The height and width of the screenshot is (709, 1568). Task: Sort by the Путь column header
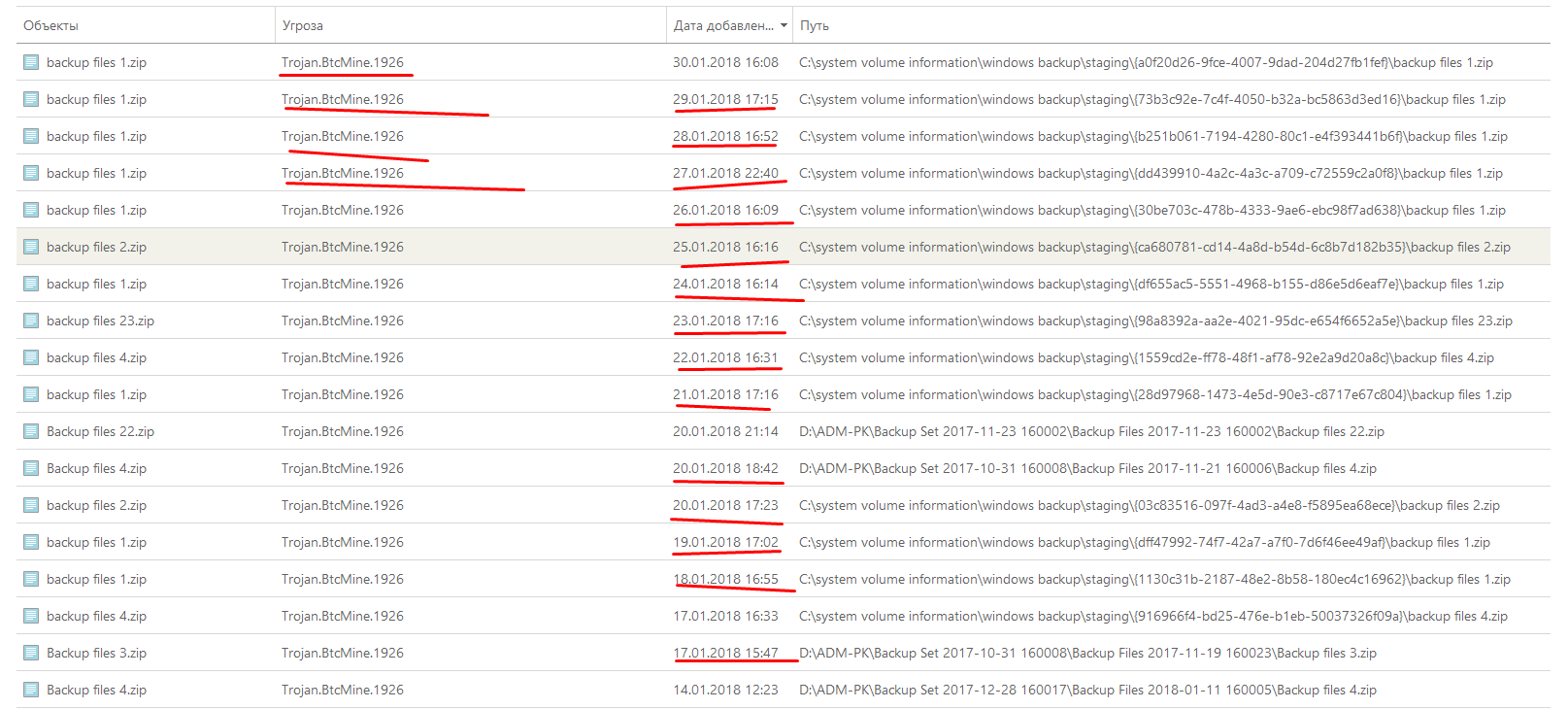pos(815,26)
